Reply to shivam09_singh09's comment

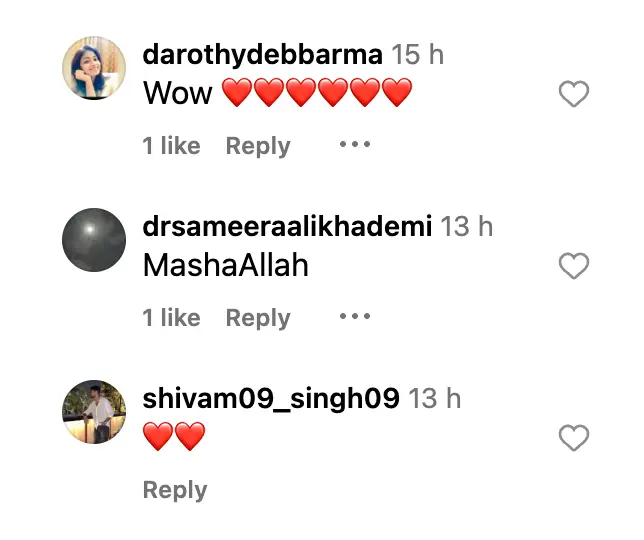175,490
